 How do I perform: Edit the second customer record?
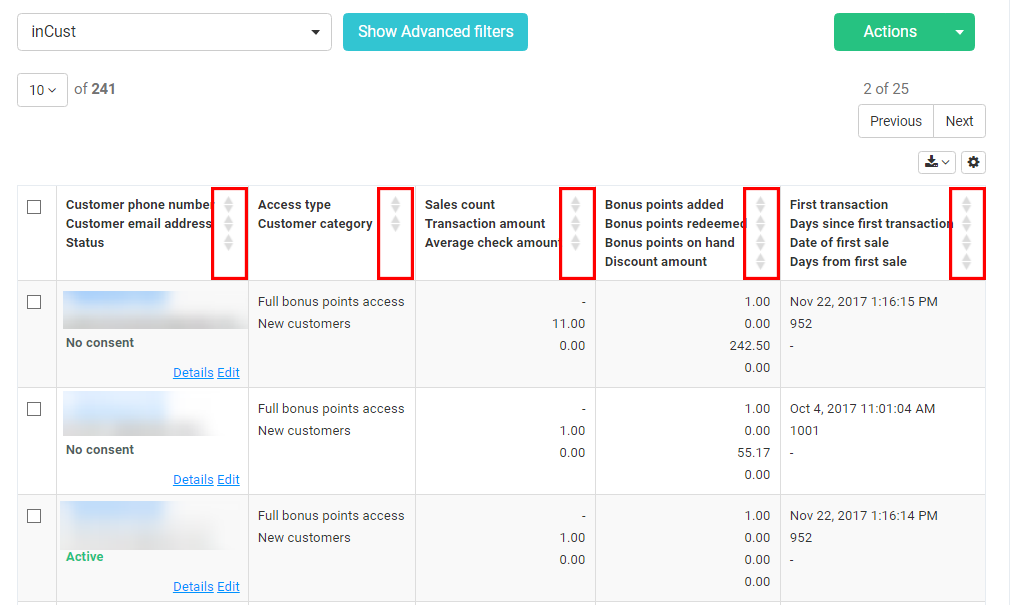pyautogui.click(x=228, y=479)
